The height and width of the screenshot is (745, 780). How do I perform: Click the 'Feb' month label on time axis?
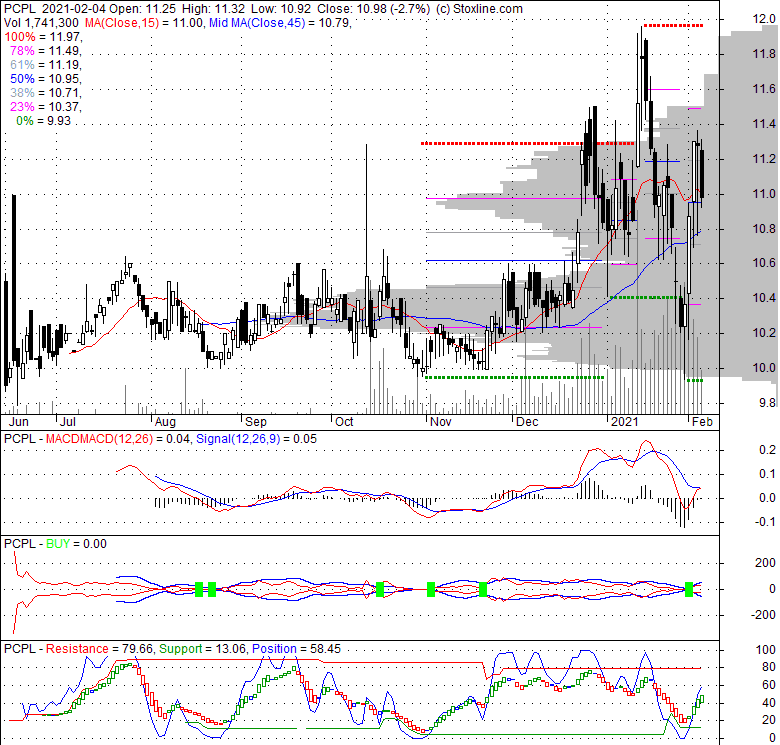coord(702,422)
